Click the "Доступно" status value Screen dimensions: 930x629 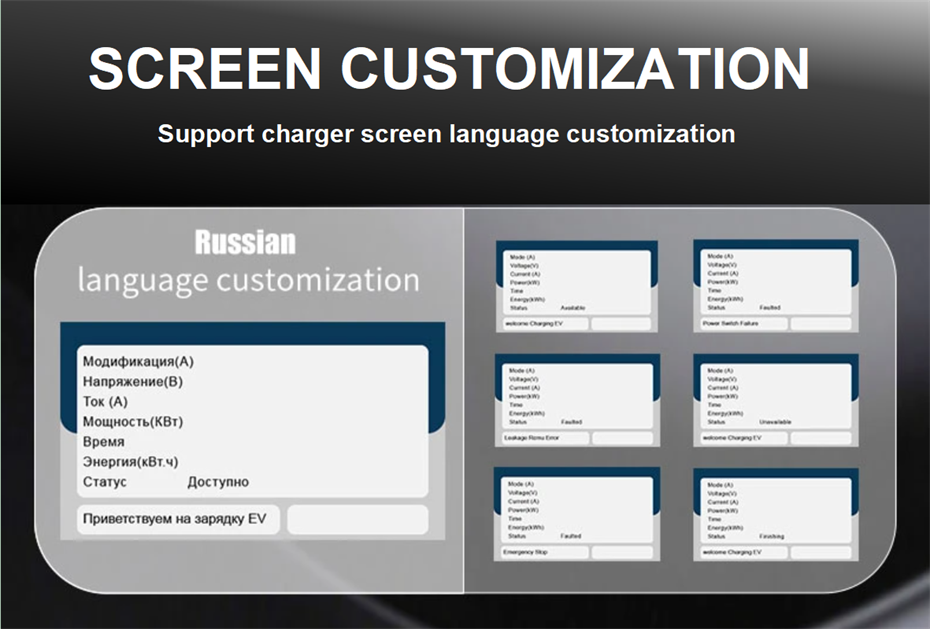pos(218,482)
